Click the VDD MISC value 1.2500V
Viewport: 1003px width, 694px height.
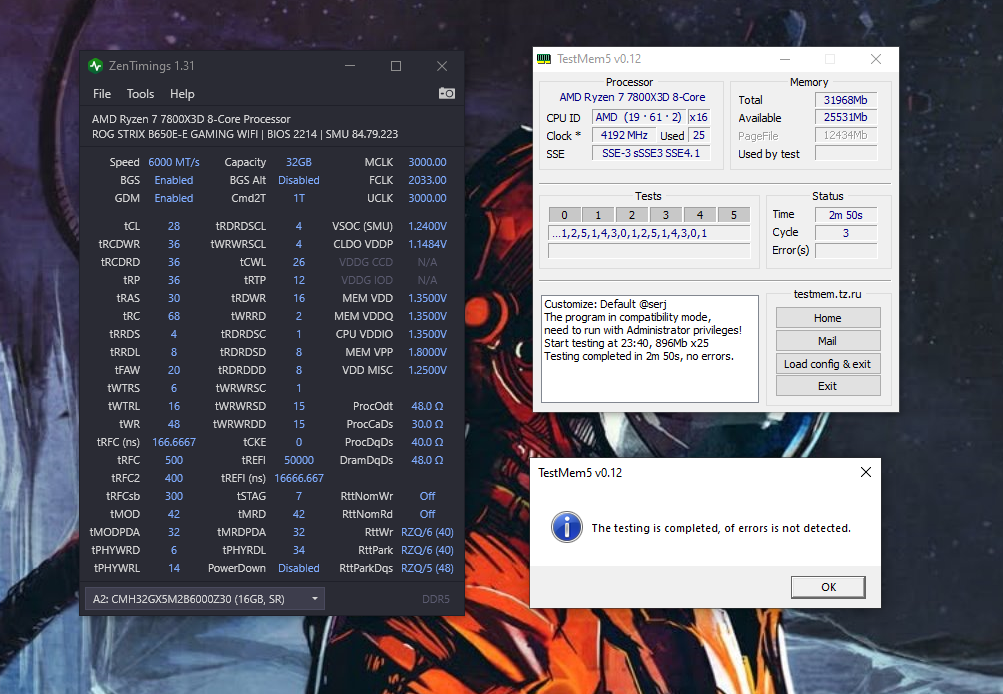[427, 370]
